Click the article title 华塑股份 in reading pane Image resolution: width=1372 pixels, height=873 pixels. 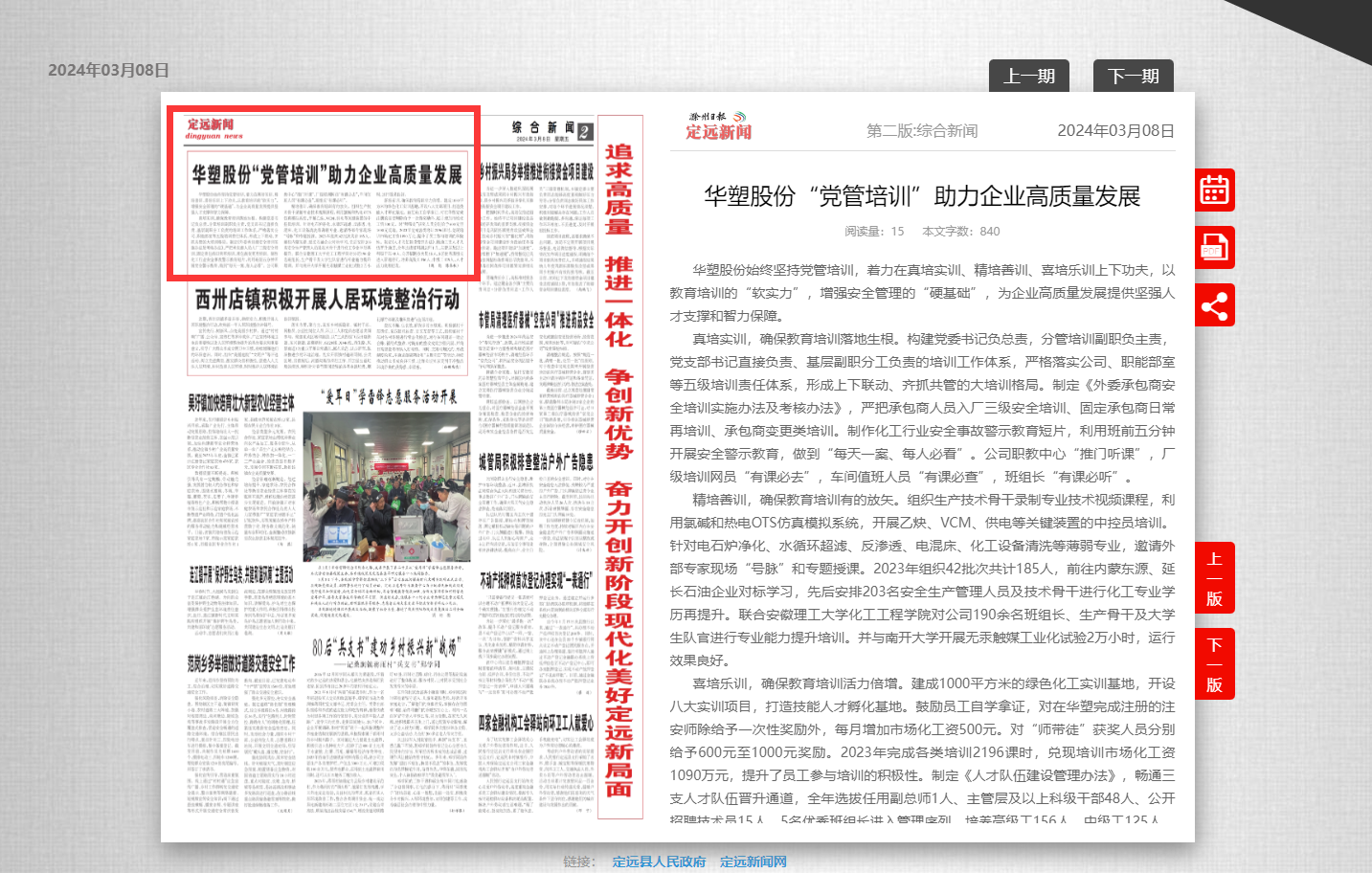[922, 196]
